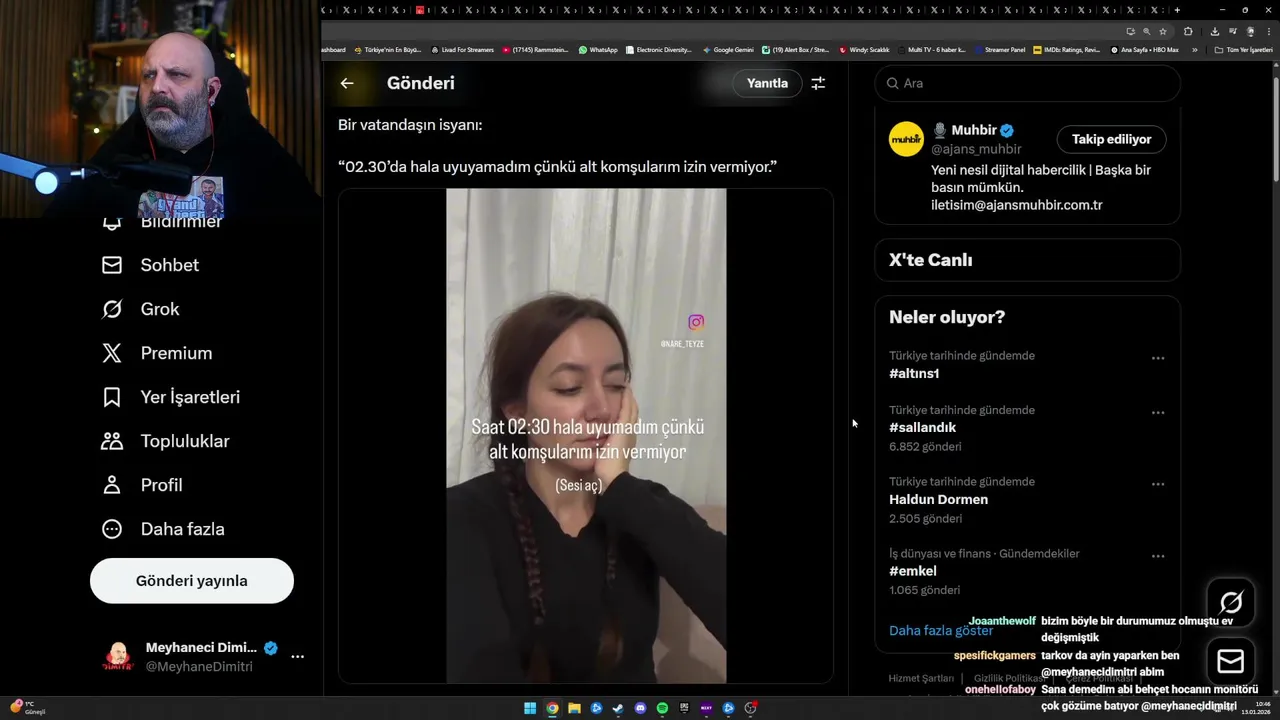
Task: Open options for the #sallandık trend
Action: coord(1158,412)
